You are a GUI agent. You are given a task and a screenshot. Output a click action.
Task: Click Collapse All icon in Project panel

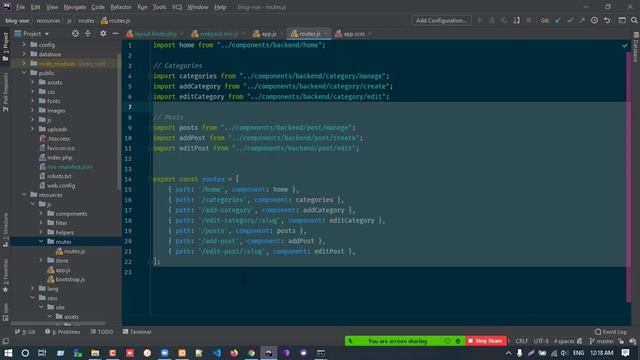click(88, 33)
